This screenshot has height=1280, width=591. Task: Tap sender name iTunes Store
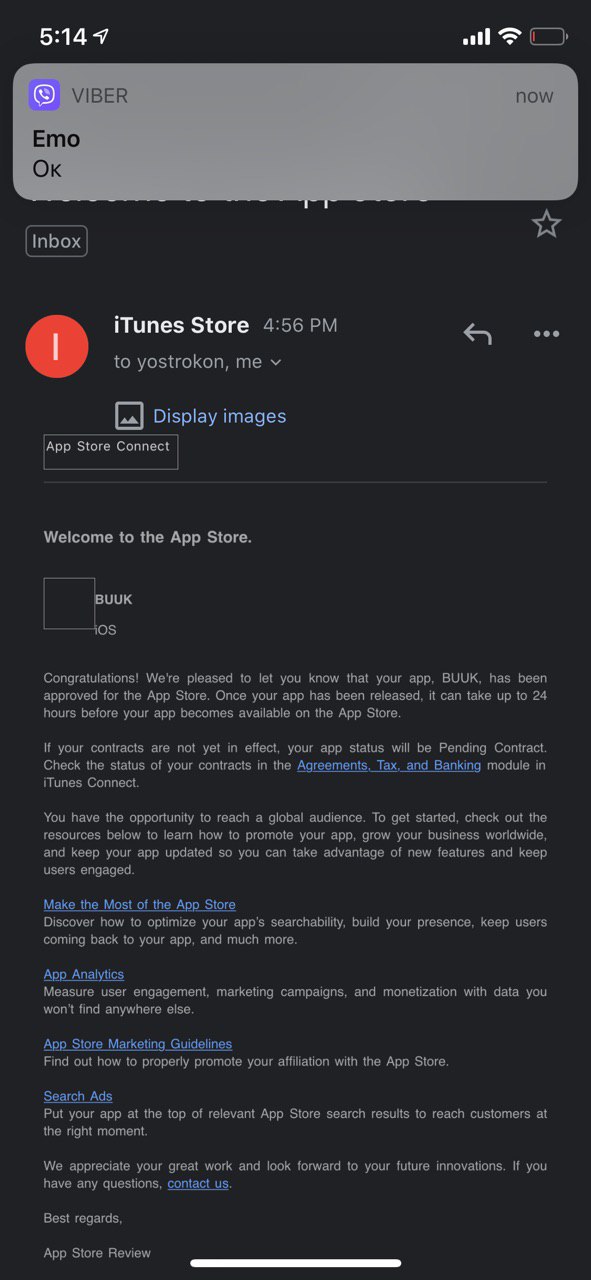point(181,325)
